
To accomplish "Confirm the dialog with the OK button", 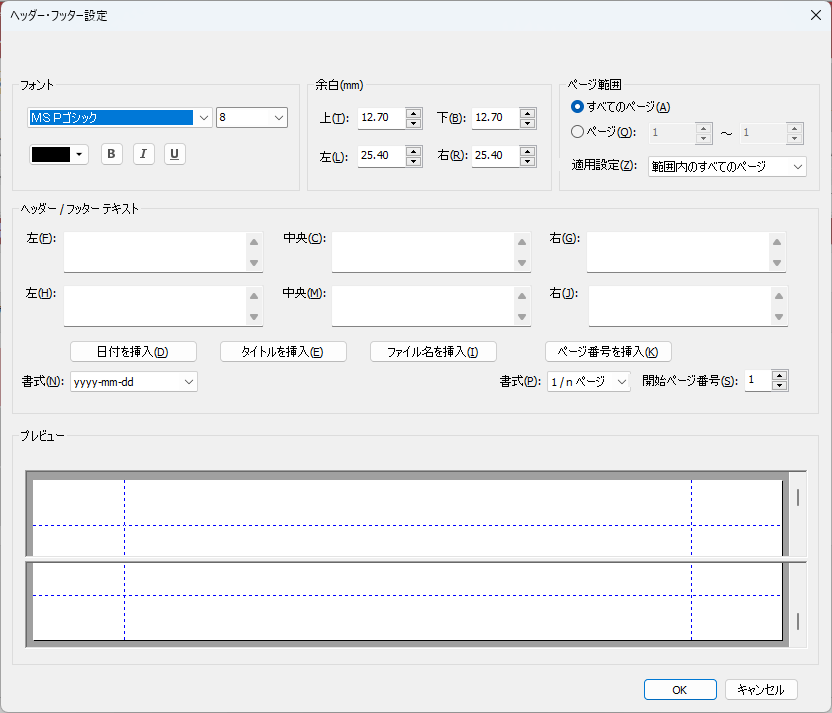I will point(680,690).
